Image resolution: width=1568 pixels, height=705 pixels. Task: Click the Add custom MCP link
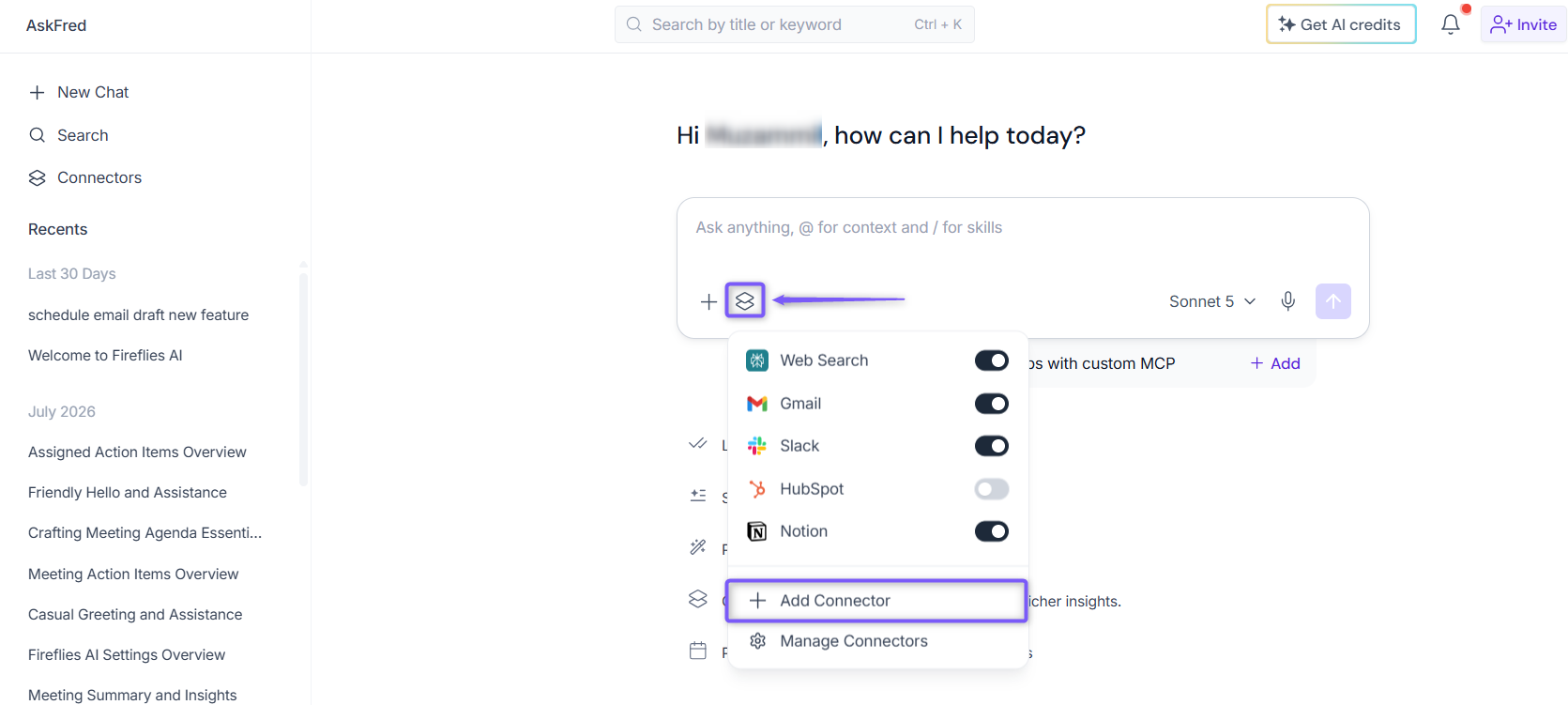[x=1275, y=363]
